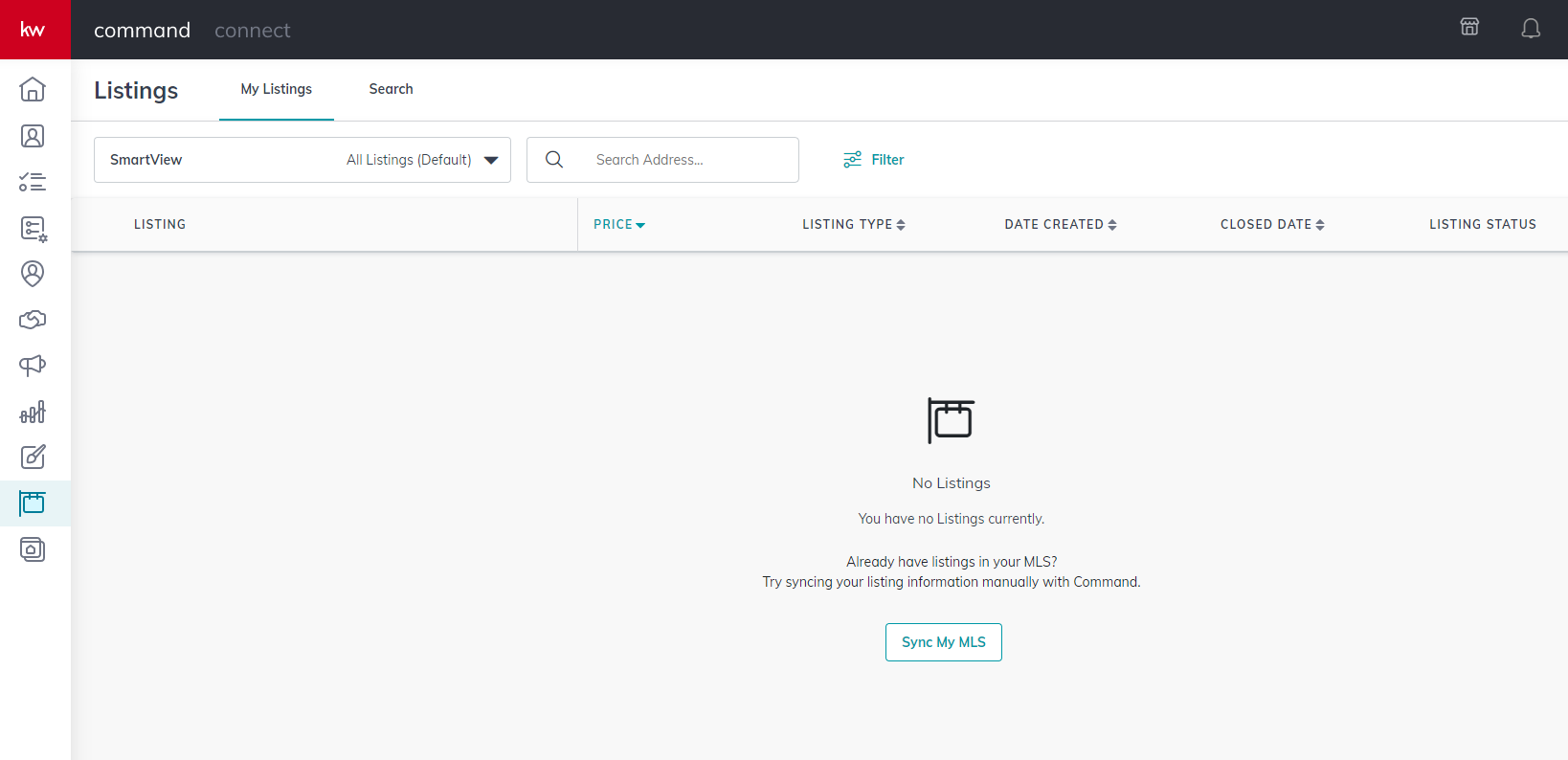Click the Search Address input field

pos(662,160)
